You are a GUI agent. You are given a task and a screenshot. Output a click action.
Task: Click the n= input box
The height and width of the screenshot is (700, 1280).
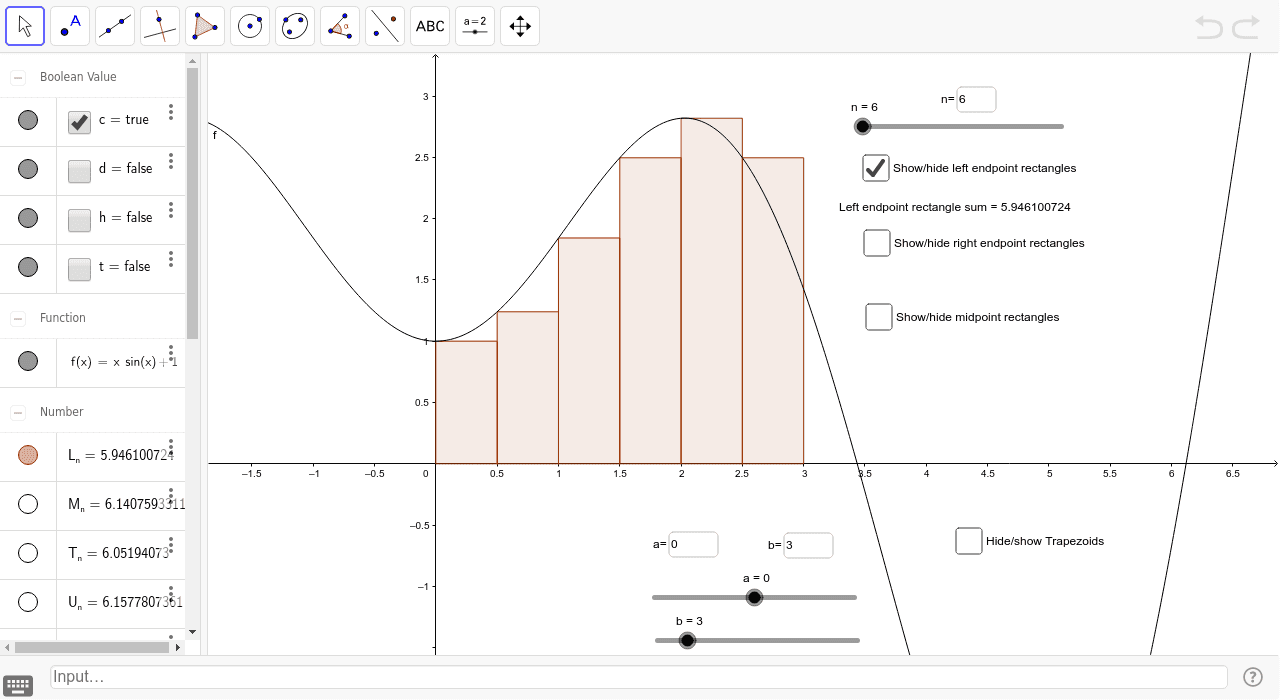point(976,99)
